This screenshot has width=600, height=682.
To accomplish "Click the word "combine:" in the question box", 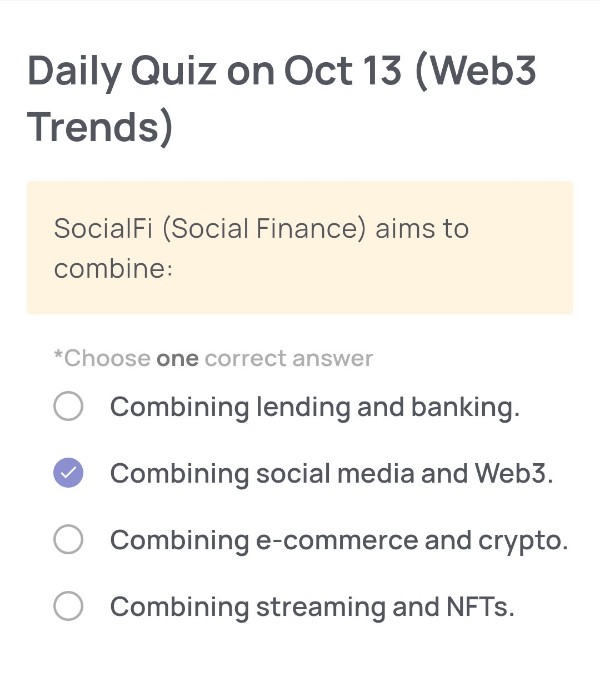I will (114, 269).
